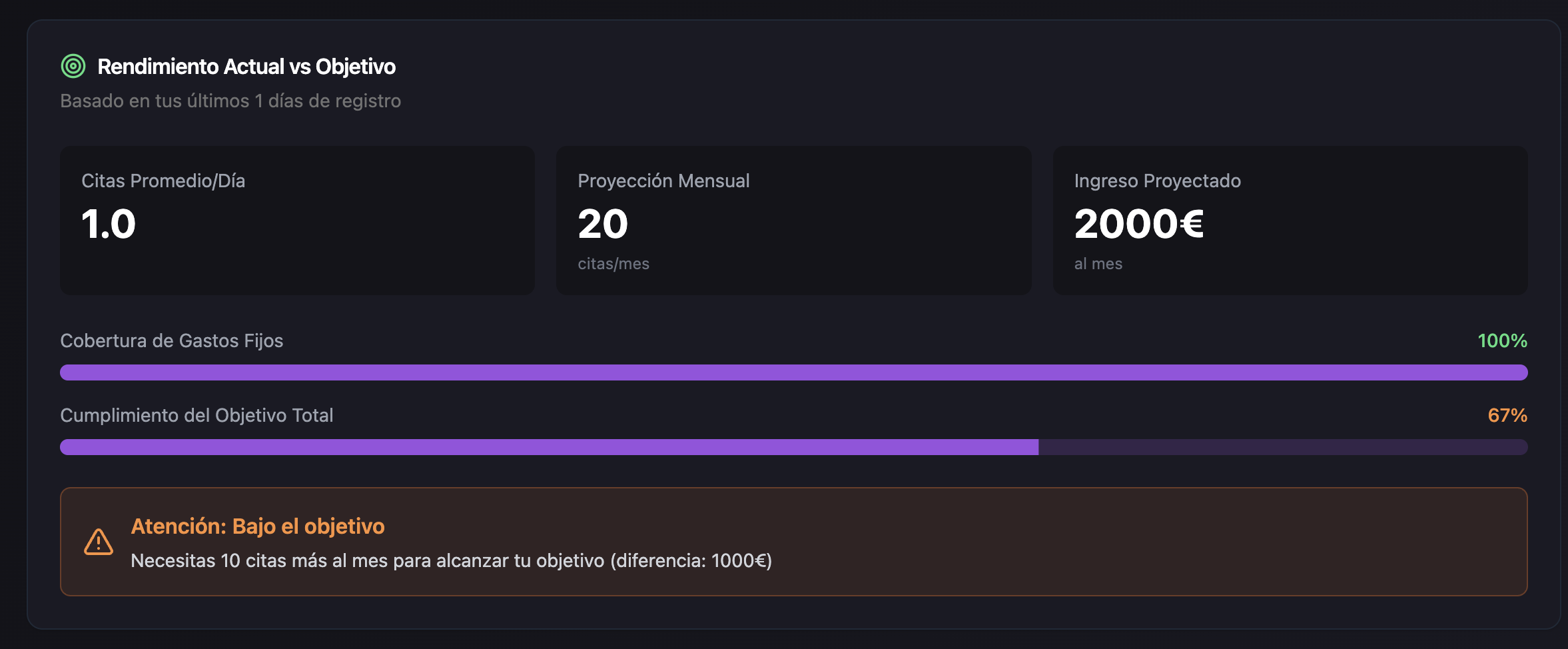Click the 20 monthly projection value
Screen dimensions: 1568x649
pos(603,224)
